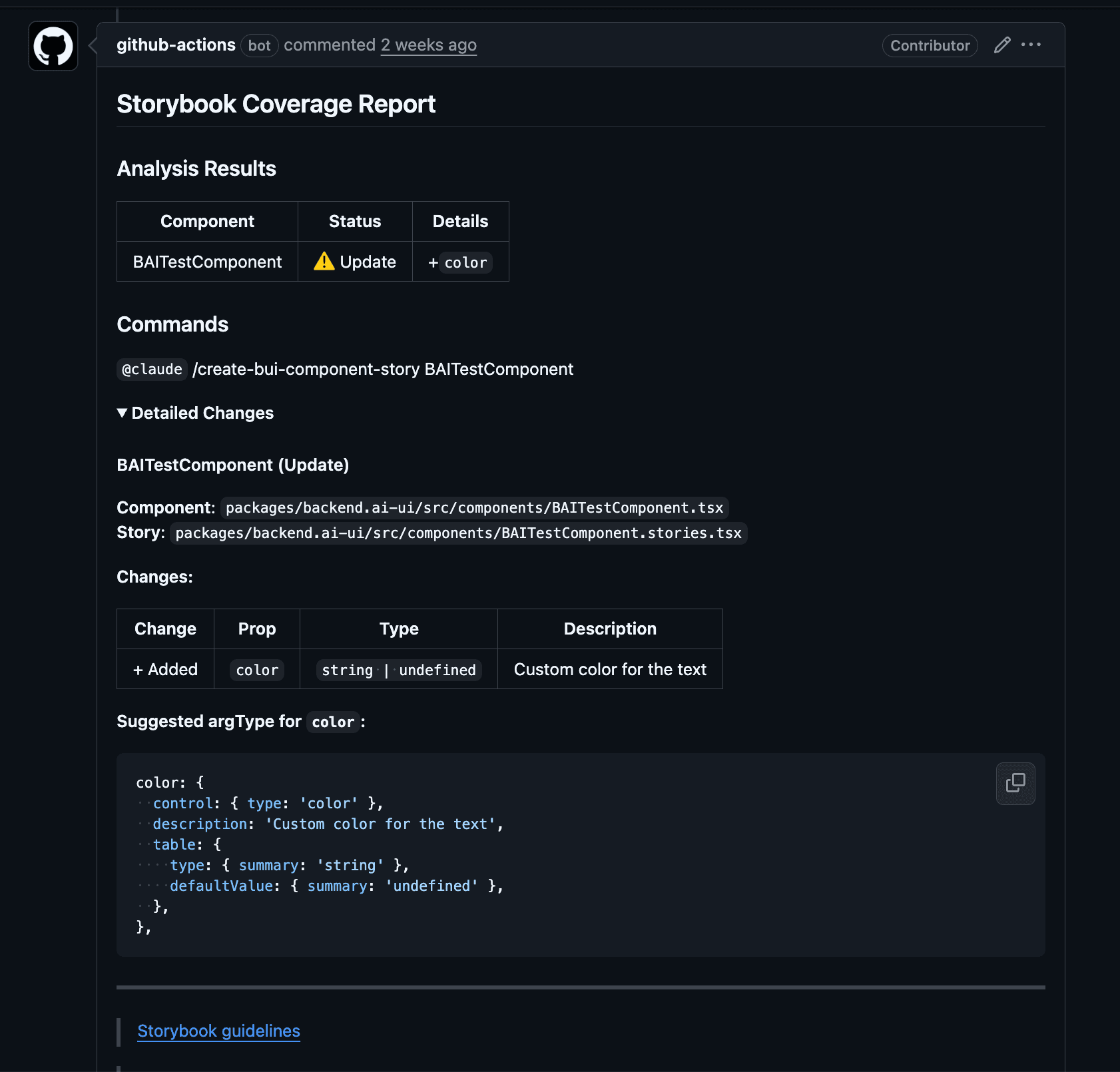1120x1072 pixels.
Task: Click the bot label next to github-actions
Action: point(259,45)
